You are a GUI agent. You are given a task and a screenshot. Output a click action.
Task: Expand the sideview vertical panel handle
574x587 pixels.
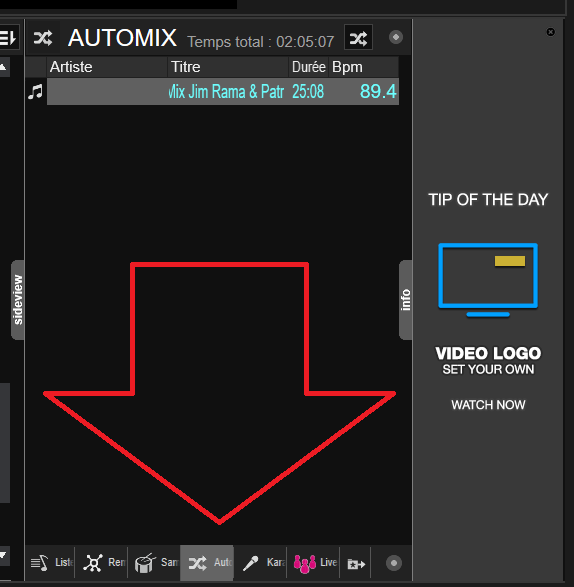18,300
